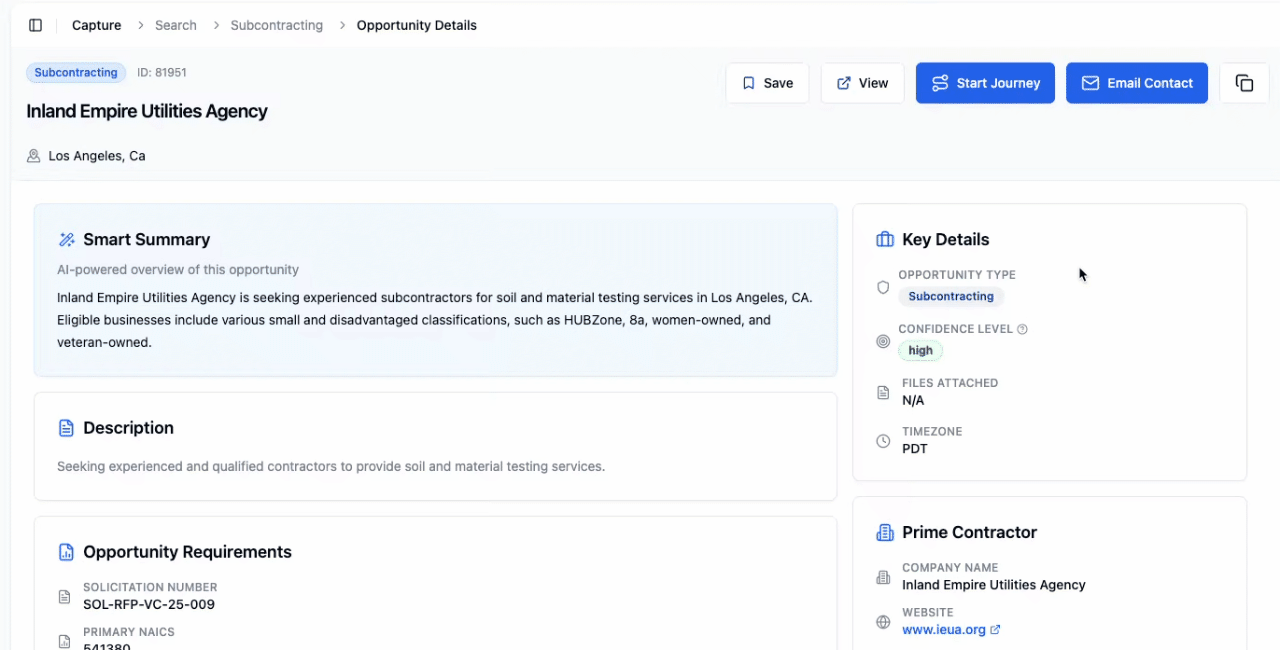
Task: Click the copy icon at top right
Action: pos(1244,83)
